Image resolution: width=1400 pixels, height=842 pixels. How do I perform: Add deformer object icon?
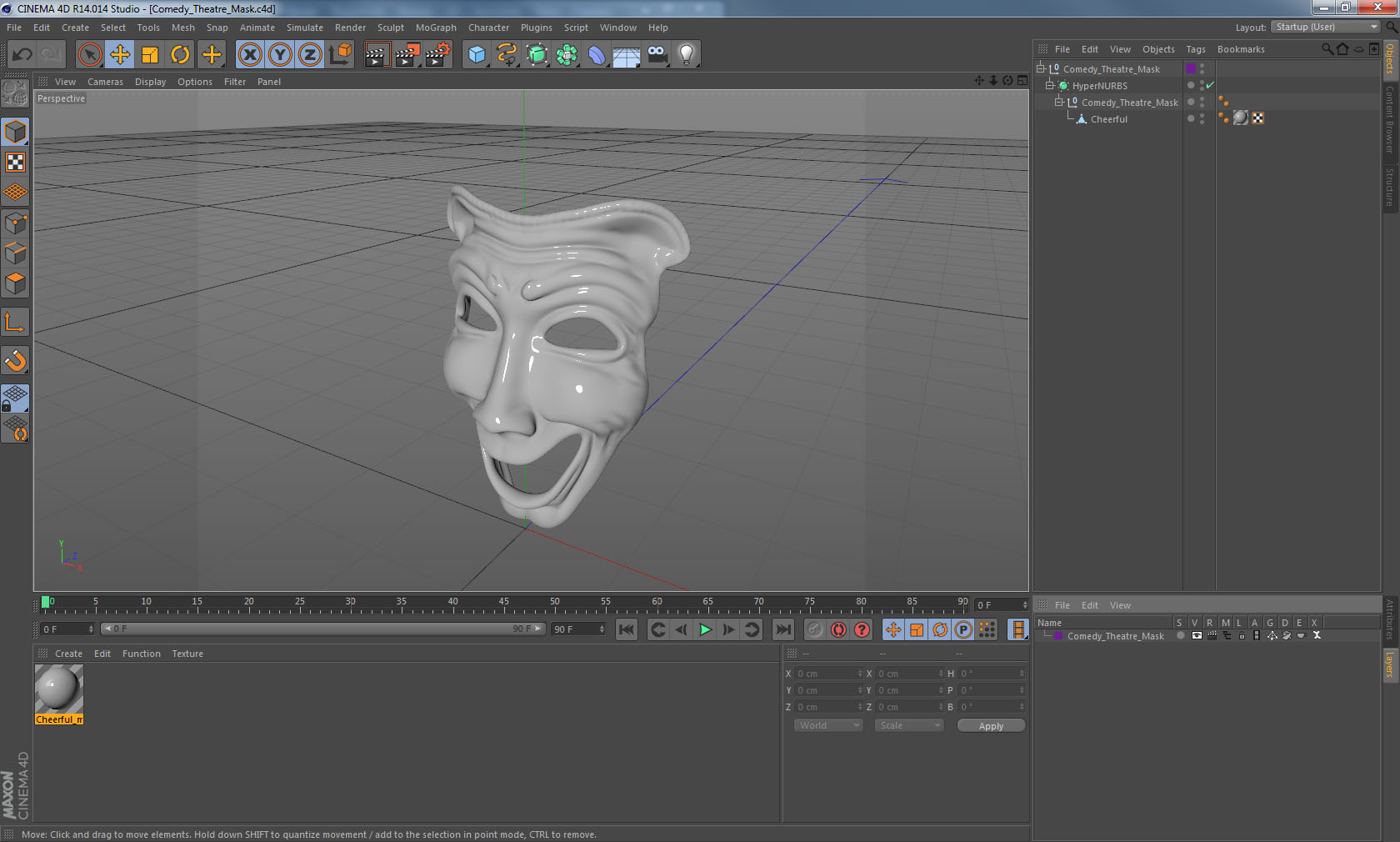pyautogui.click(x=597, y=55)
